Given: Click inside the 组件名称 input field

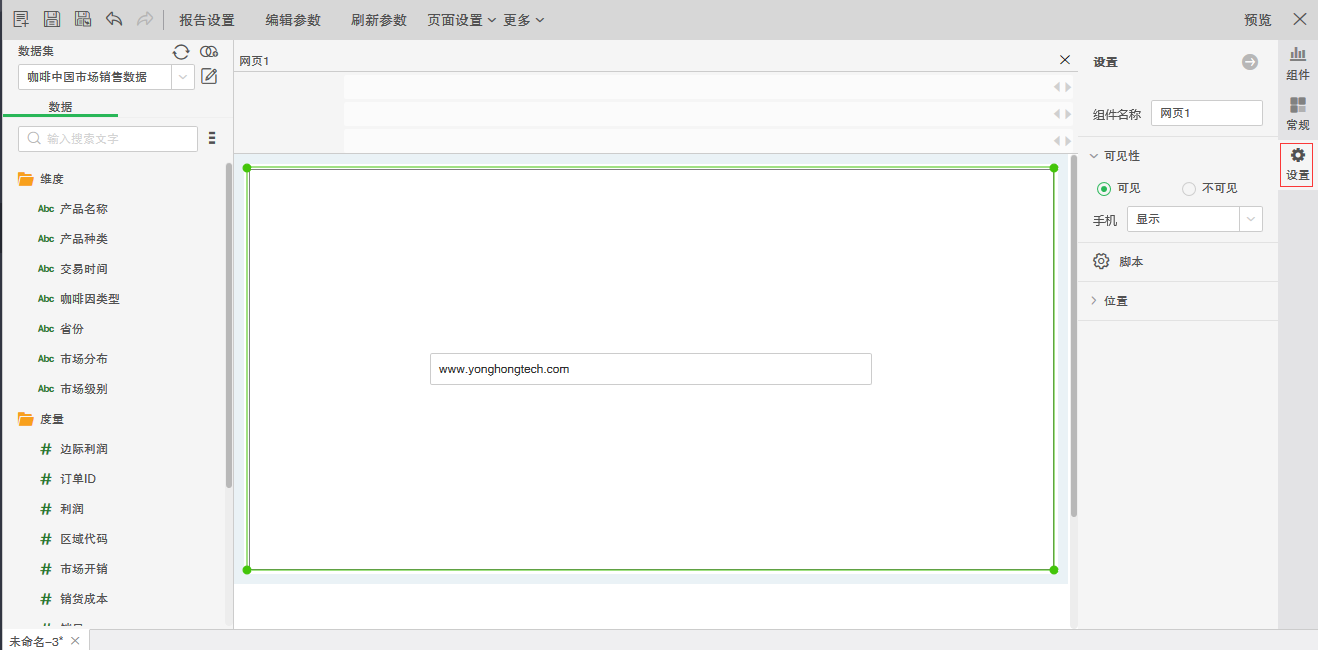Looking at the screenshot, I should click(x=1206, y=112).
